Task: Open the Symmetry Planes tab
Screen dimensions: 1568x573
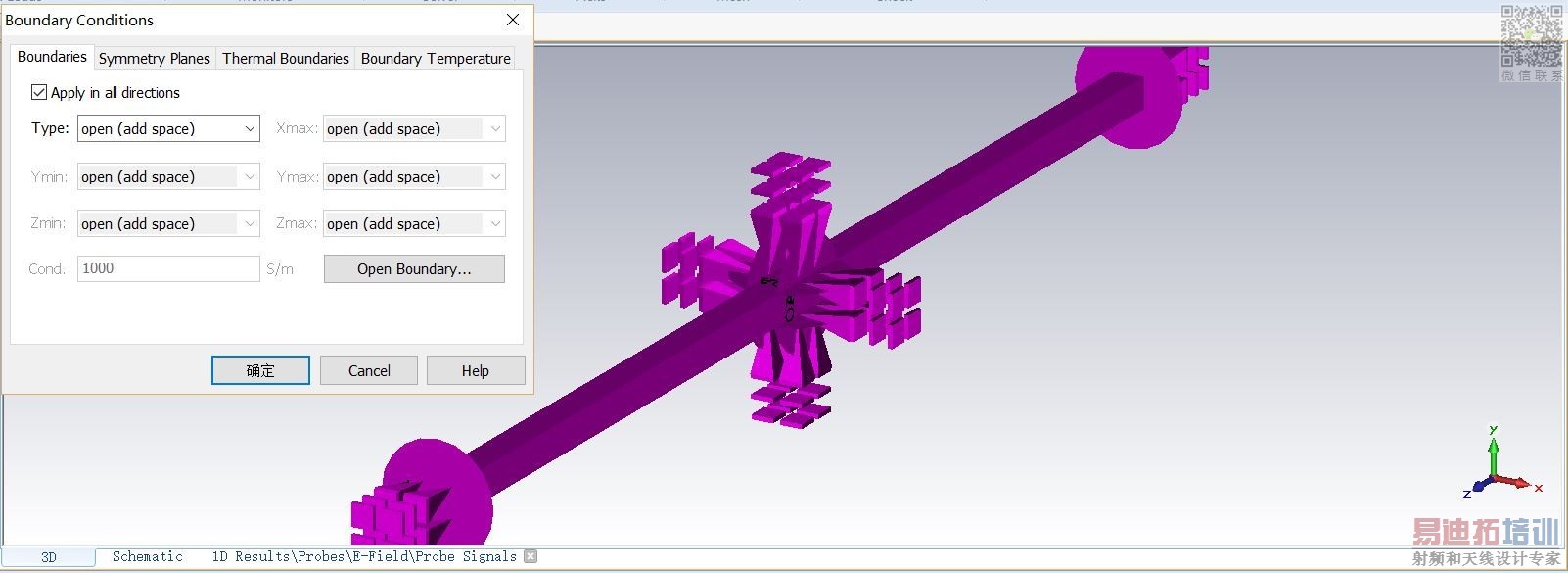Action: pyautogui.click(x=155, y=58)
